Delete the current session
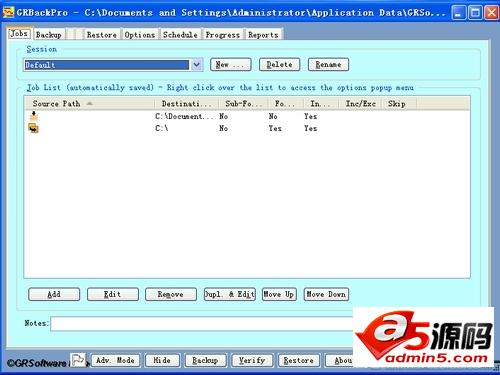500x375 pixels. 279,64
